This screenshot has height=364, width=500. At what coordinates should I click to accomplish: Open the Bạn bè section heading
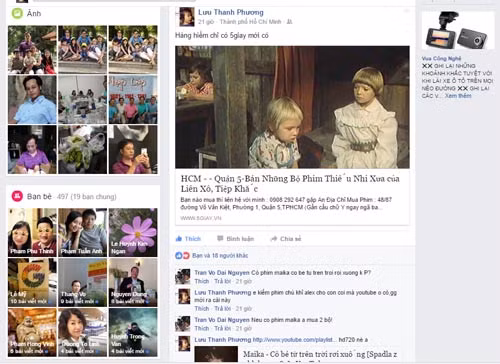click(x=39, y=196)
